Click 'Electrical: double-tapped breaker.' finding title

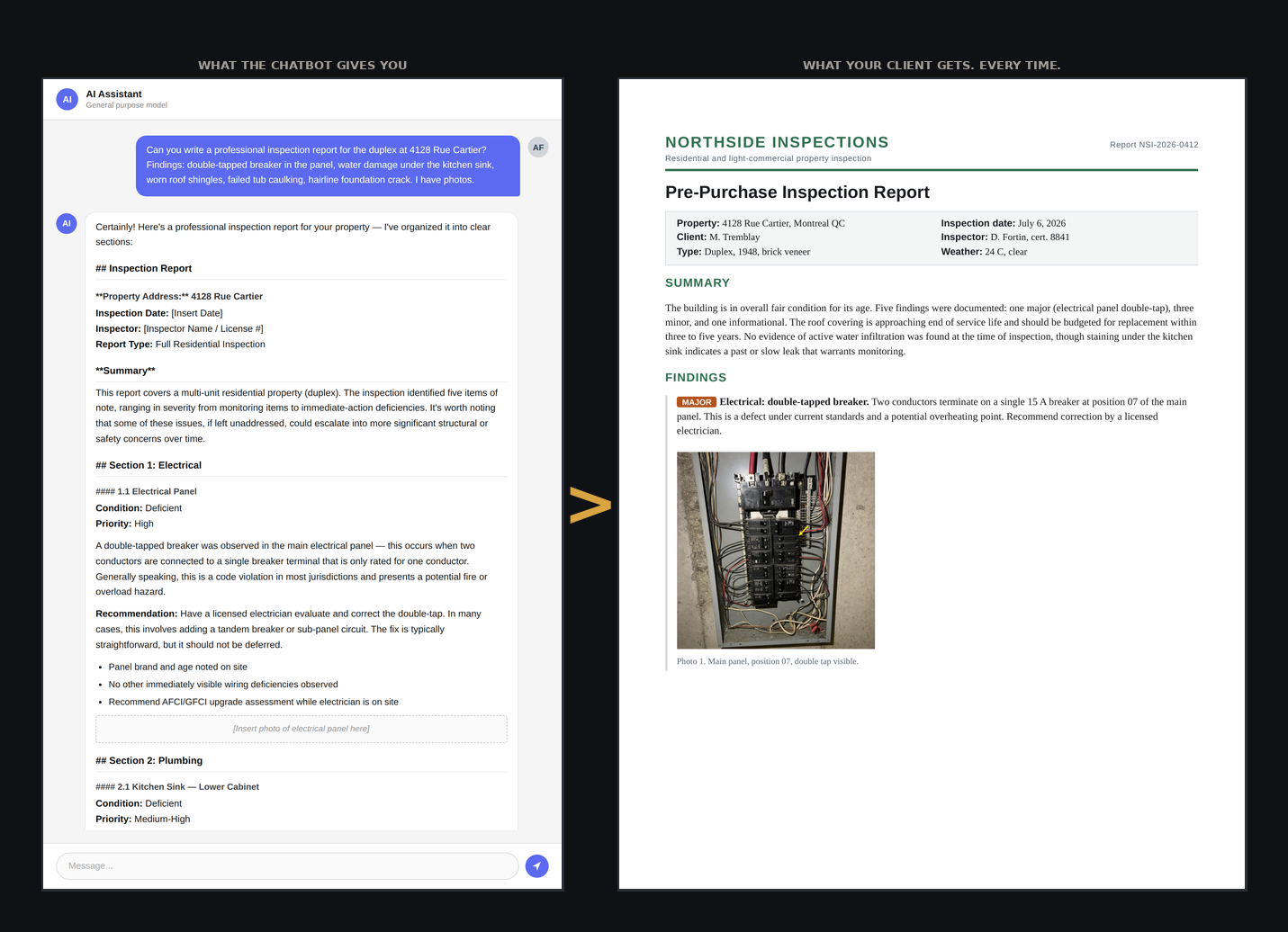point(794,402)
